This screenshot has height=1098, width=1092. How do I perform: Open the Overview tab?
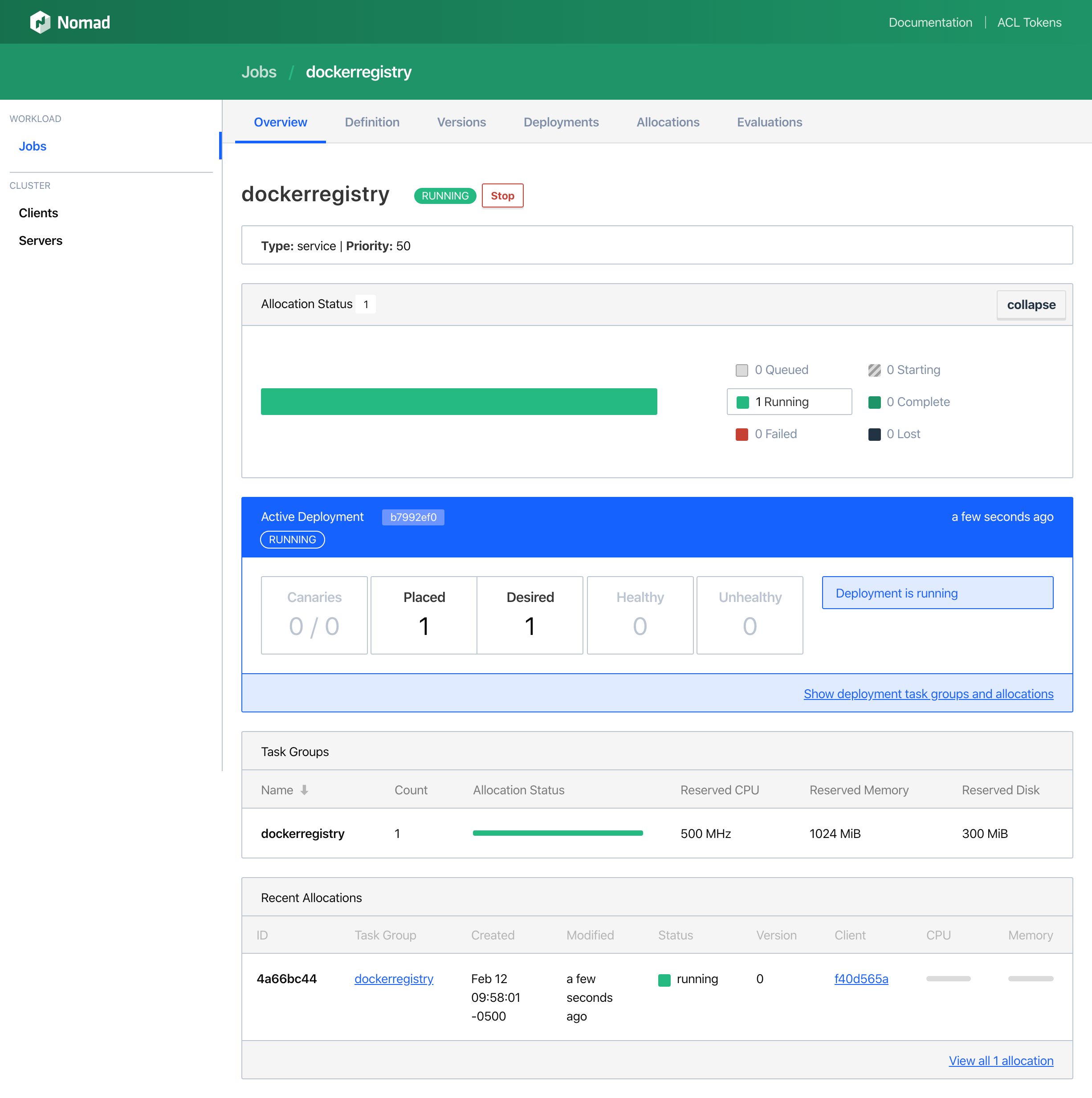280,122
